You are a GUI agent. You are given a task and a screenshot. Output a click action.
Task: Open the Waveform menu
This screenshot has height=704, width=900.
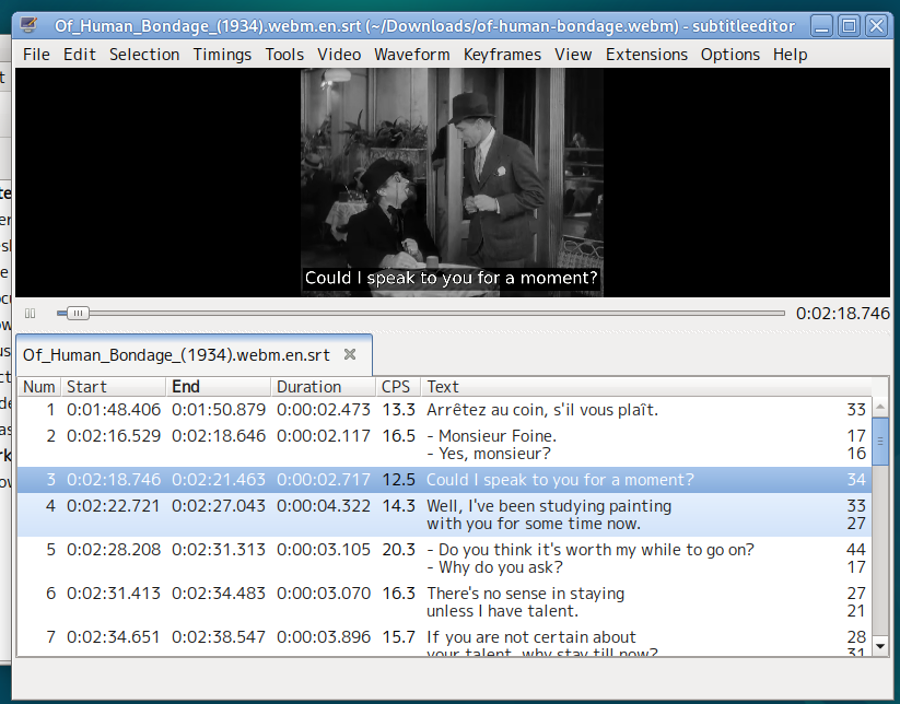[412, 54]
